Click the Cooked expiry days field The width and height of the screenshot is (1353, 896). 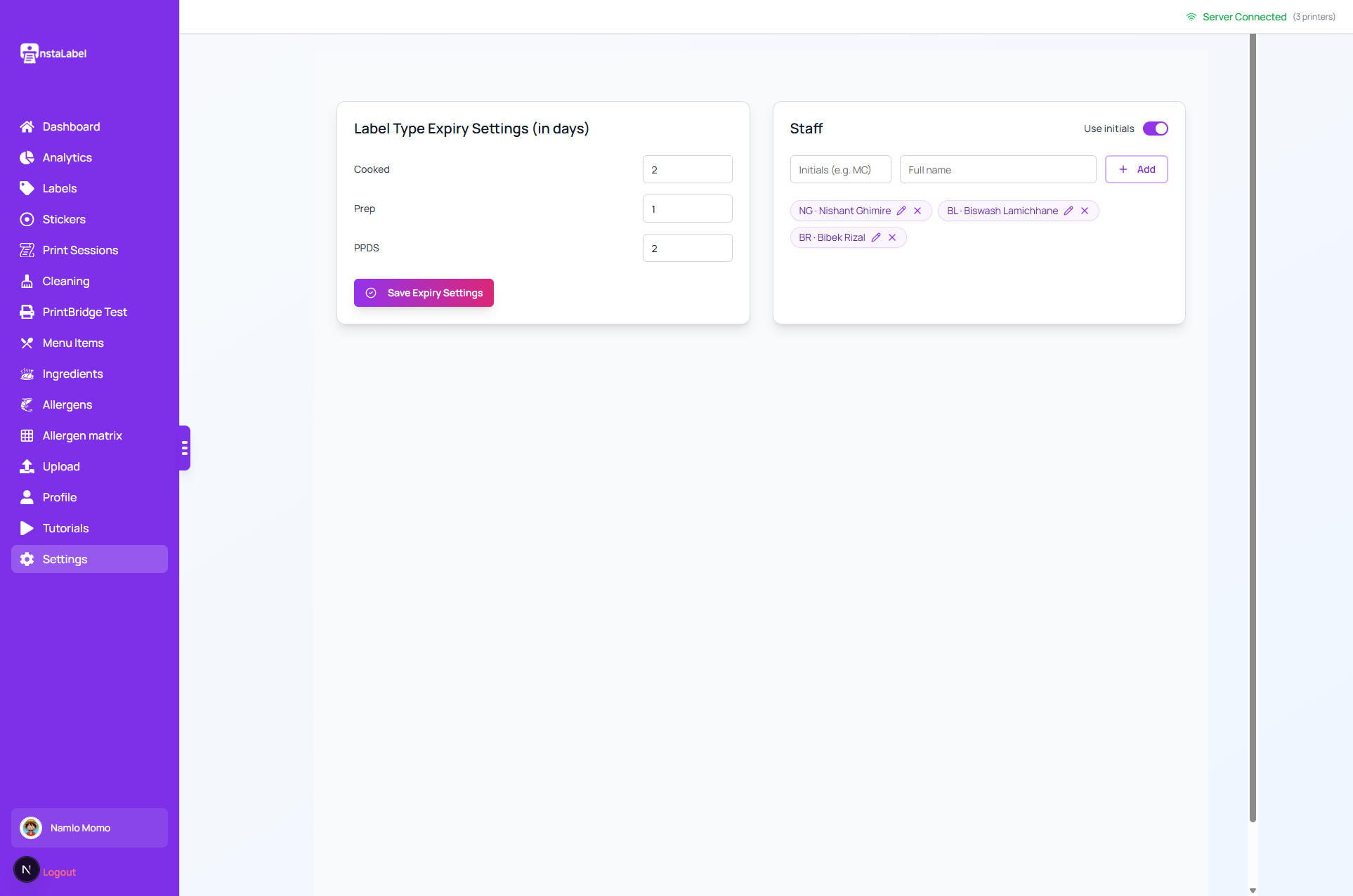pyautogui.click(x=687, y=169)
